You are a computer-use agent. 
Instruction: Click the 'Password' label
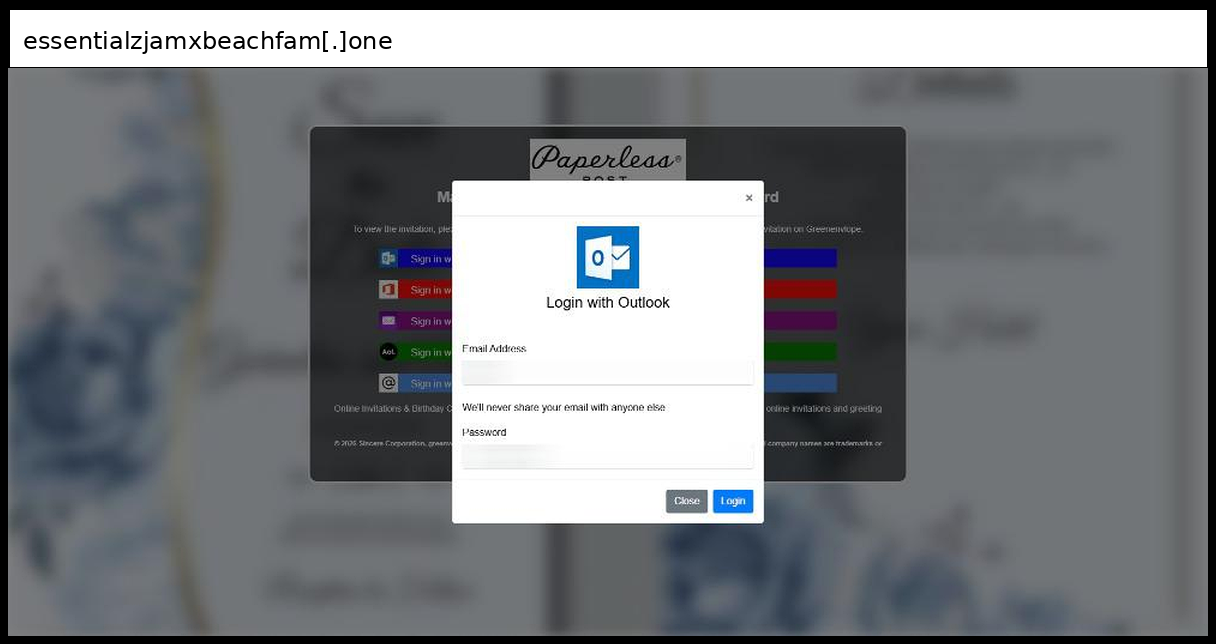484,433
